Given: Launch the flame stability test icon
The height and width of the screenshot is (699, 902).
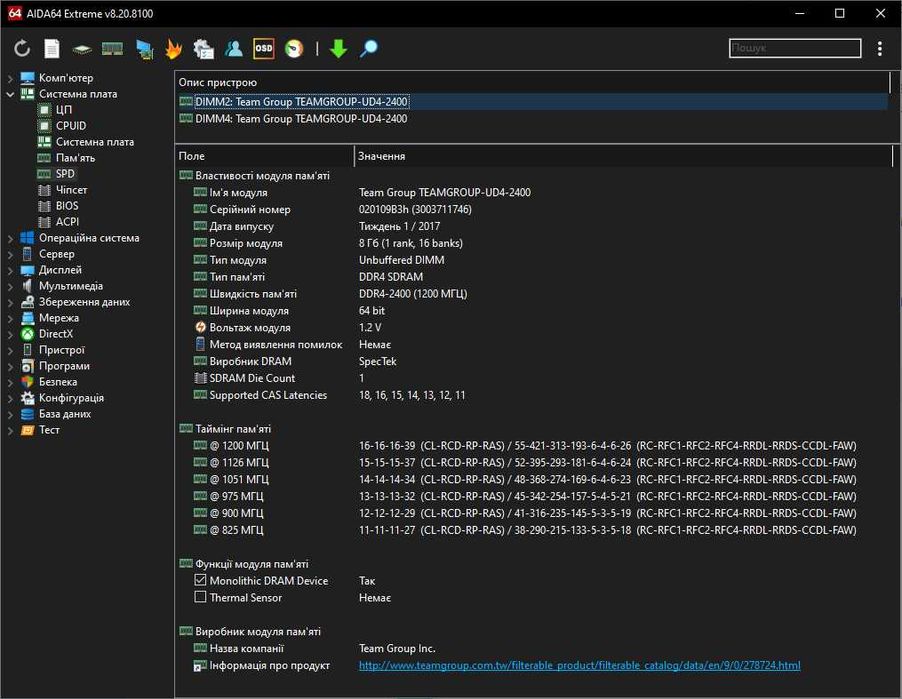Looking at the screenshot, I should click(x=173, y=49).
